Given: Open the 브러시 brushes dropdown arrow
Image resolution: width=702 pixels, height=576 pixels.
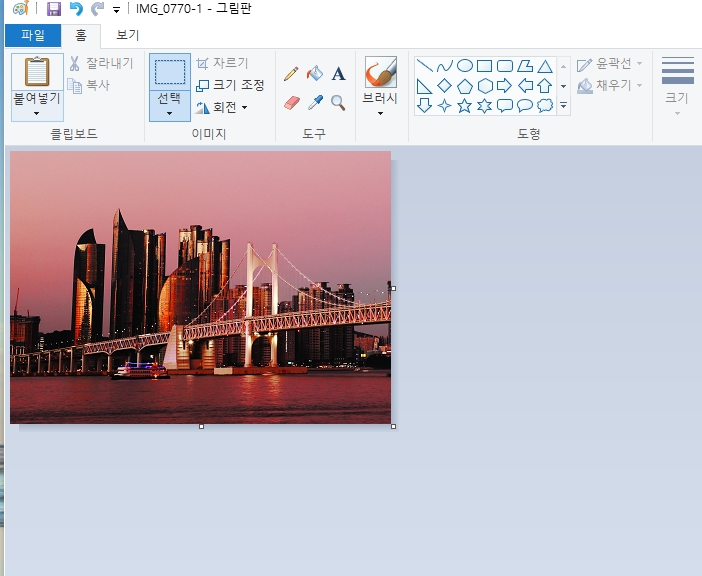Looking at the screenshot, I should click(x=380, y=114).
